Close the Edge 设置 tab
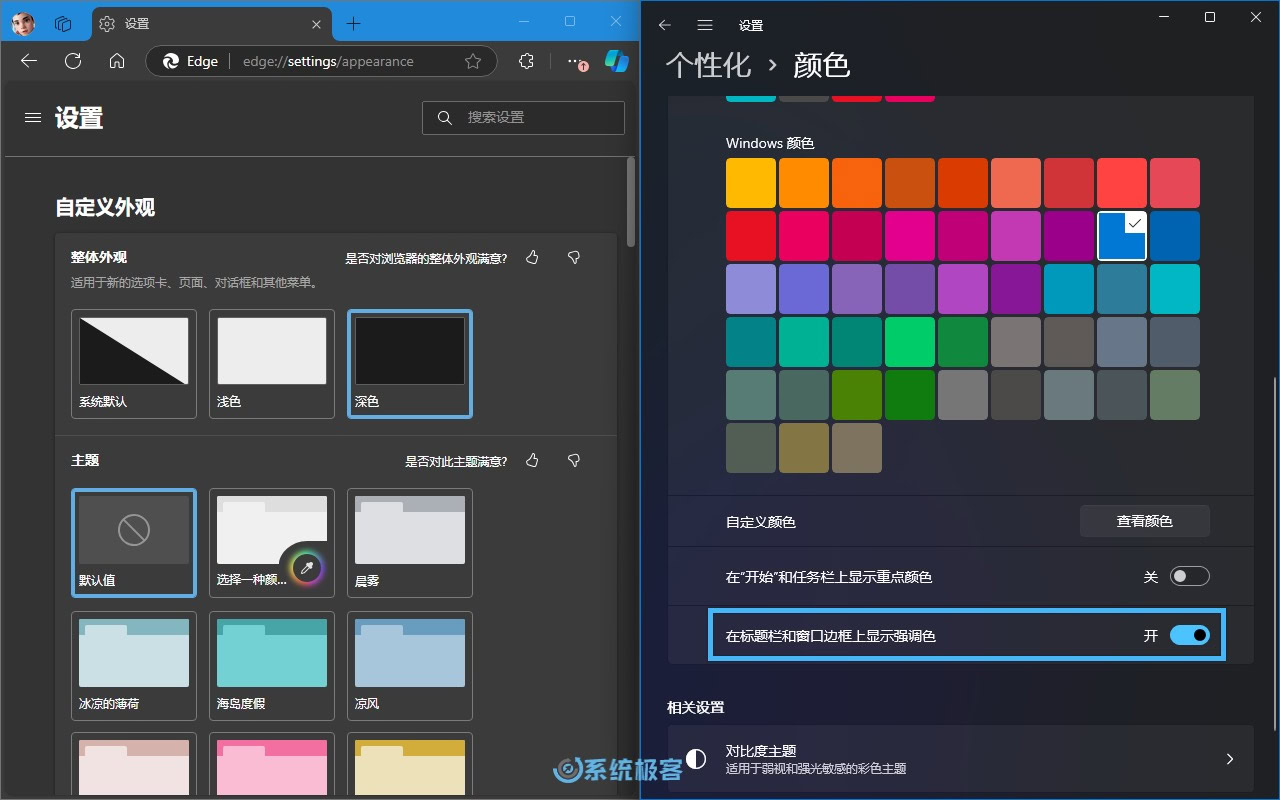This screenshot has width=1280, height=800. pyautogui.click(x=316, y=23)
